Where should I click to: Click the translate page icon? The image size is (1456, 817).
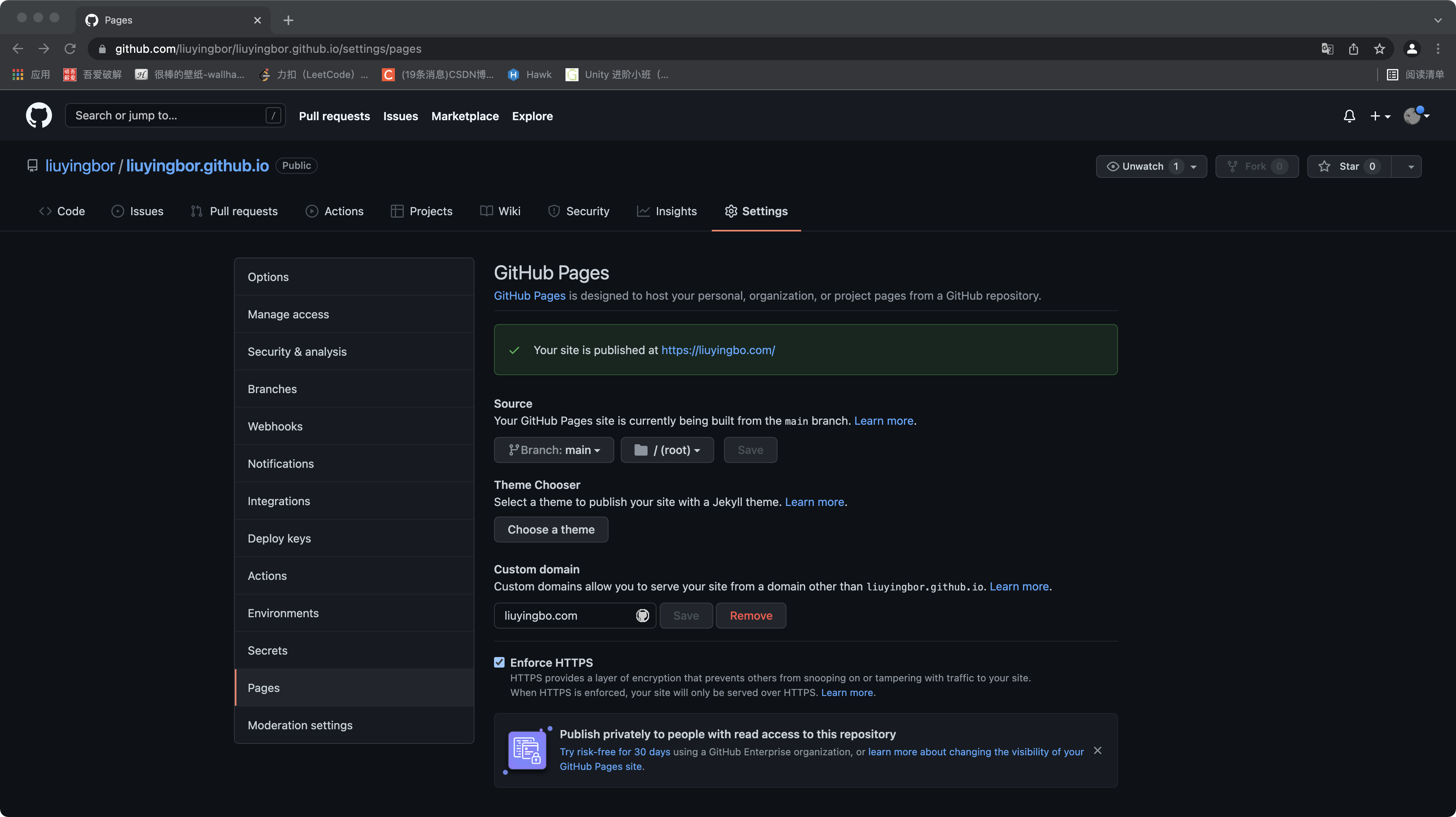pyautogui.click(x=1327, y=49)
